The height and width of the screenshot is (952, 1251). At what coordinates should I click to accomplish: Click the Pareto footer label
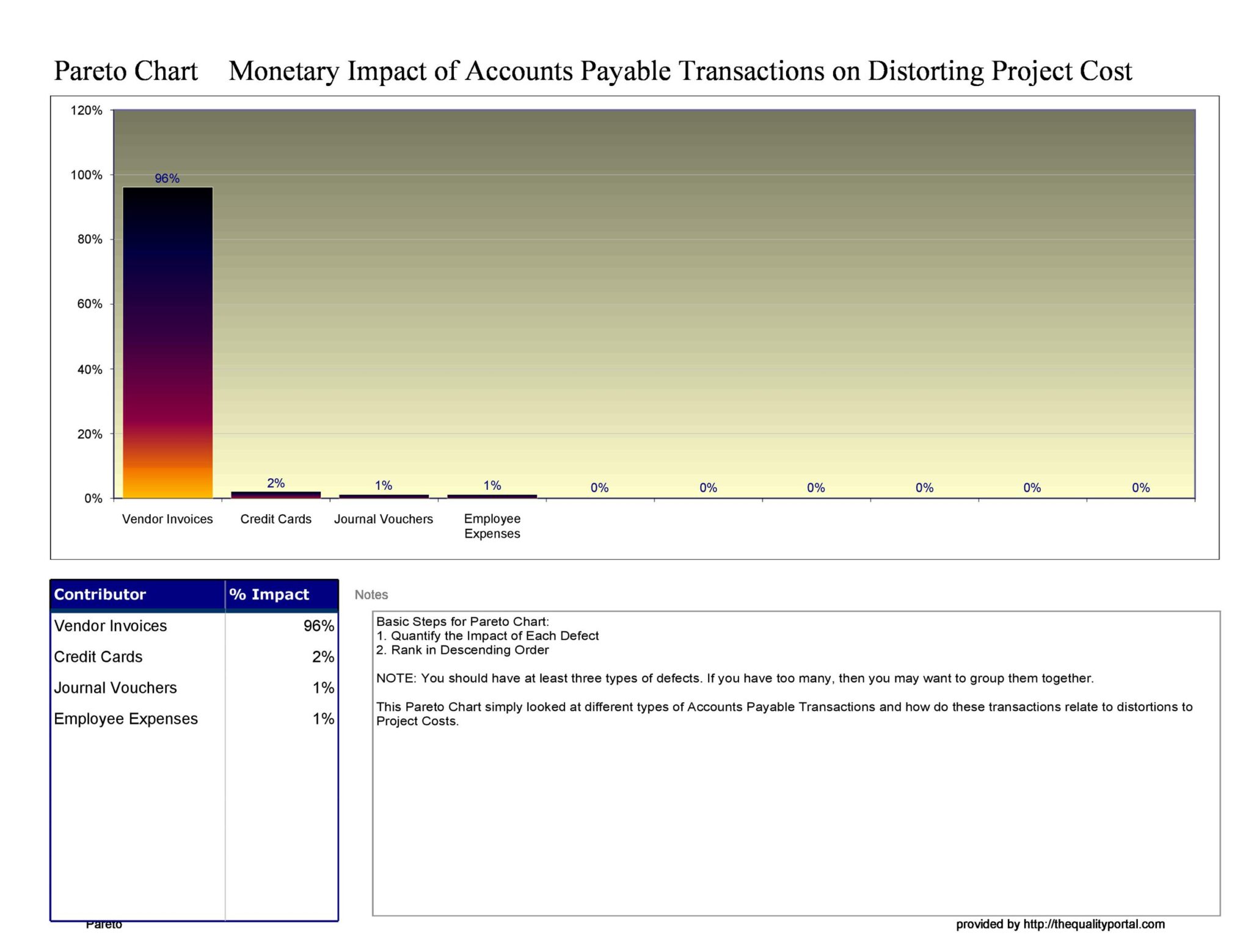(x=104, y=926)
